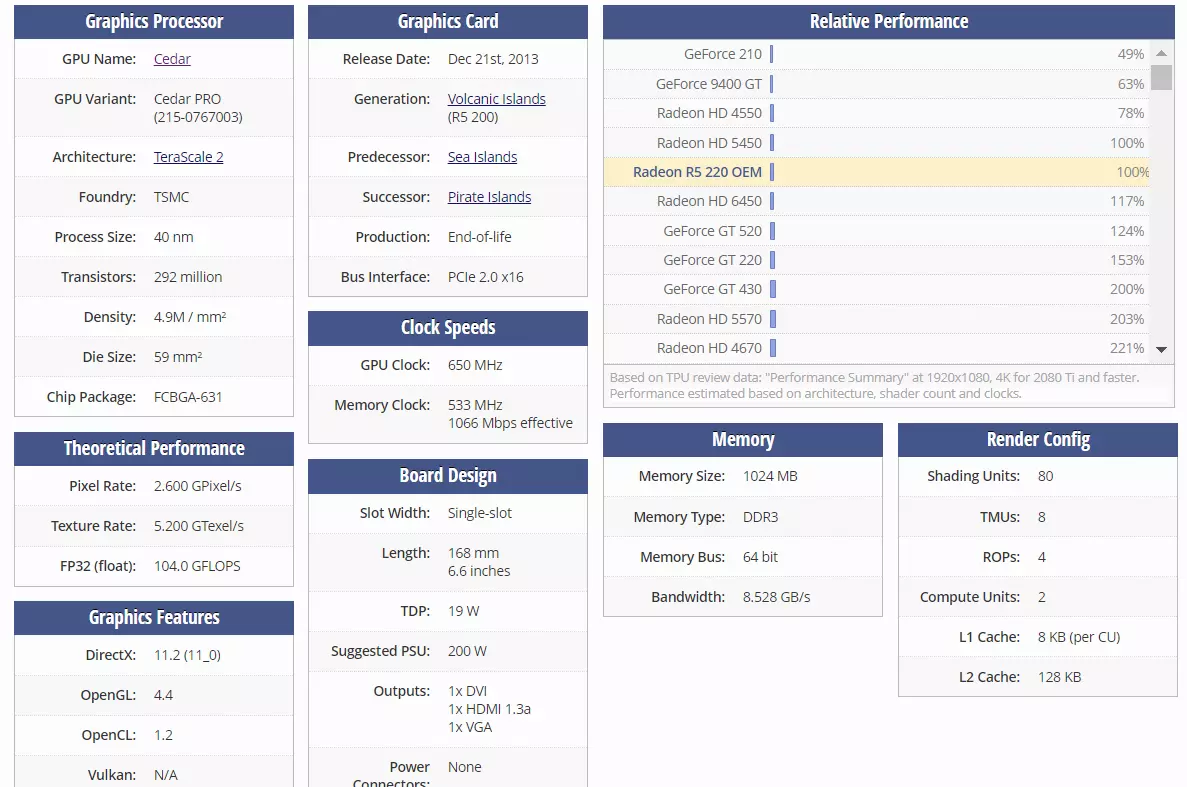This screenshot has width=1187, height=787.
Task: Follow the Volcanic Islands generation link
Action: tap(497, 98)
